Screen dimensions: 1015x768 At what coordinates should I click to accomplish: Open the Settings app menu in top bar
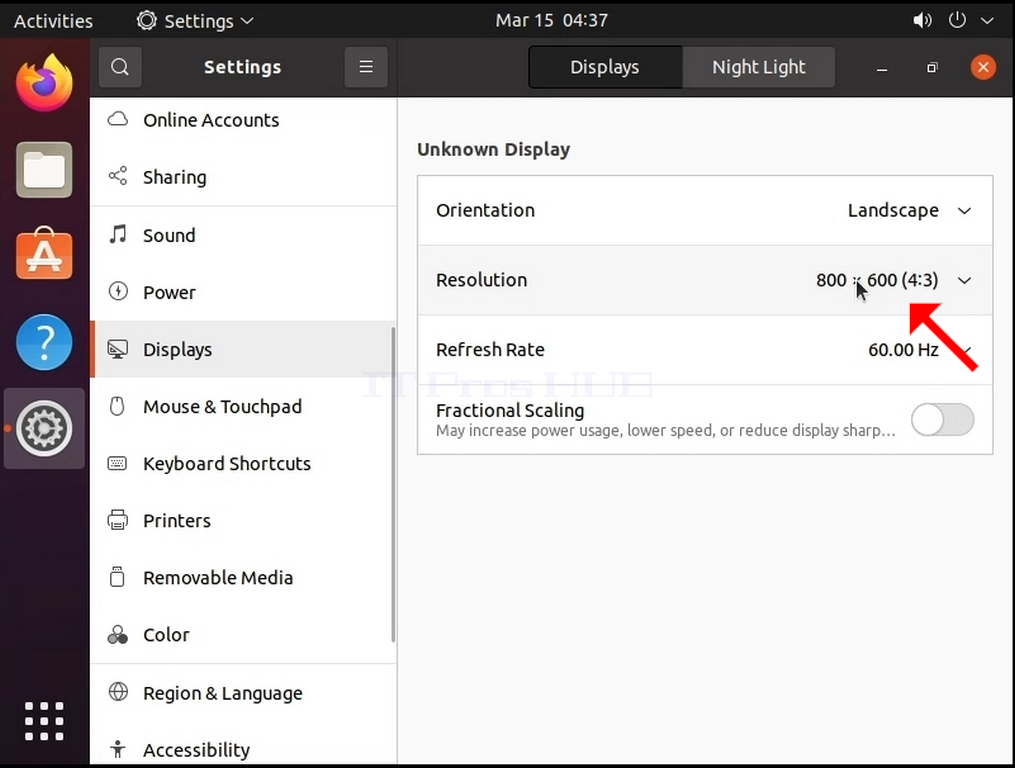tap(194, 21)
